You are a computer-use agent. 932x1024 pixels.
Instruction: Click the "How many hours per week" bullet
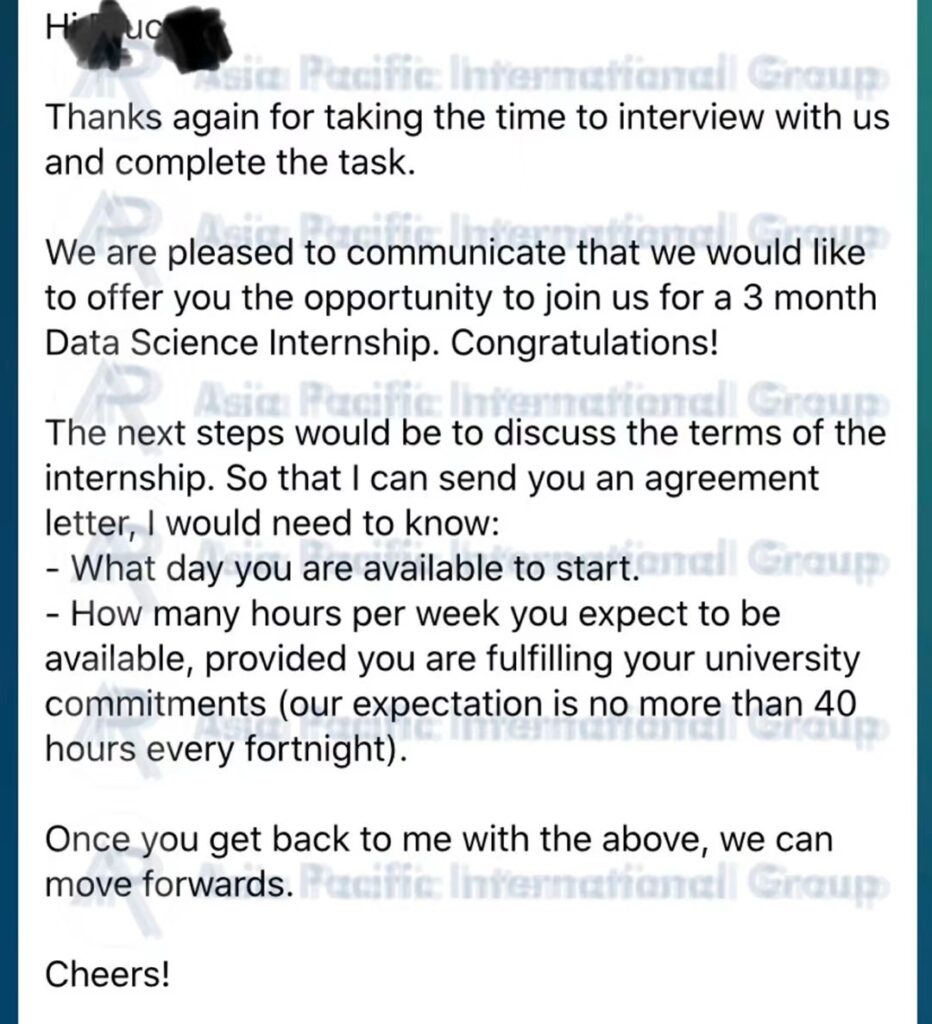[x=412, y=614]
